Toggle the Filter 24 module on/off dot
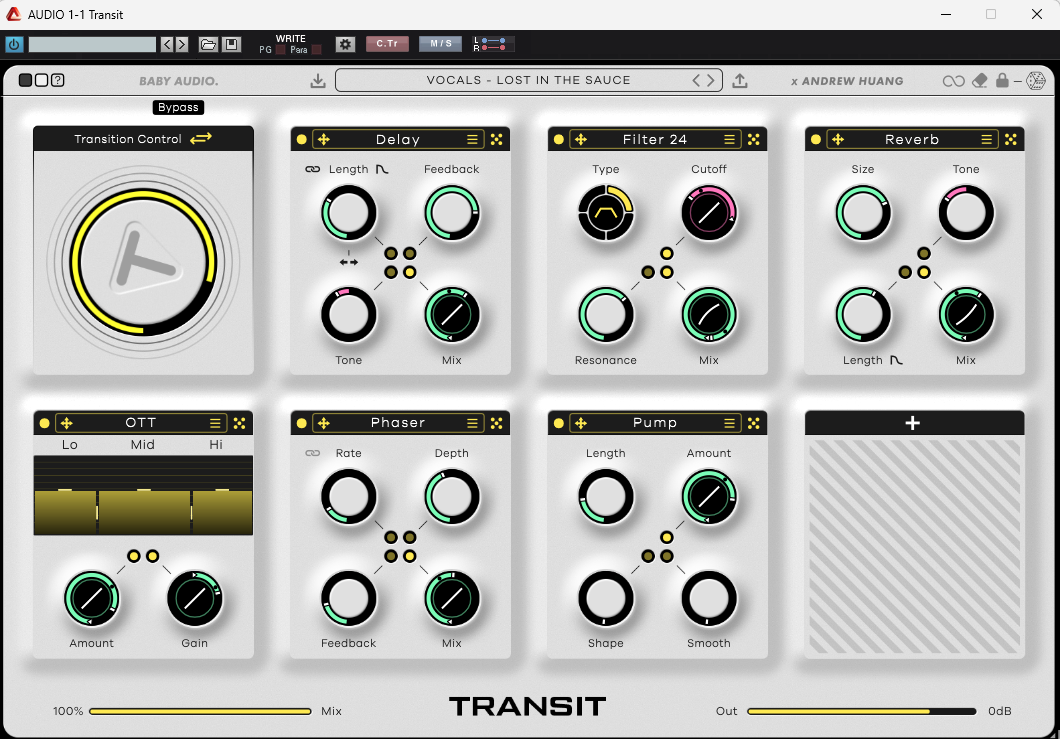This screenshot has width=1060, height=739. click(x=558, y=139)
